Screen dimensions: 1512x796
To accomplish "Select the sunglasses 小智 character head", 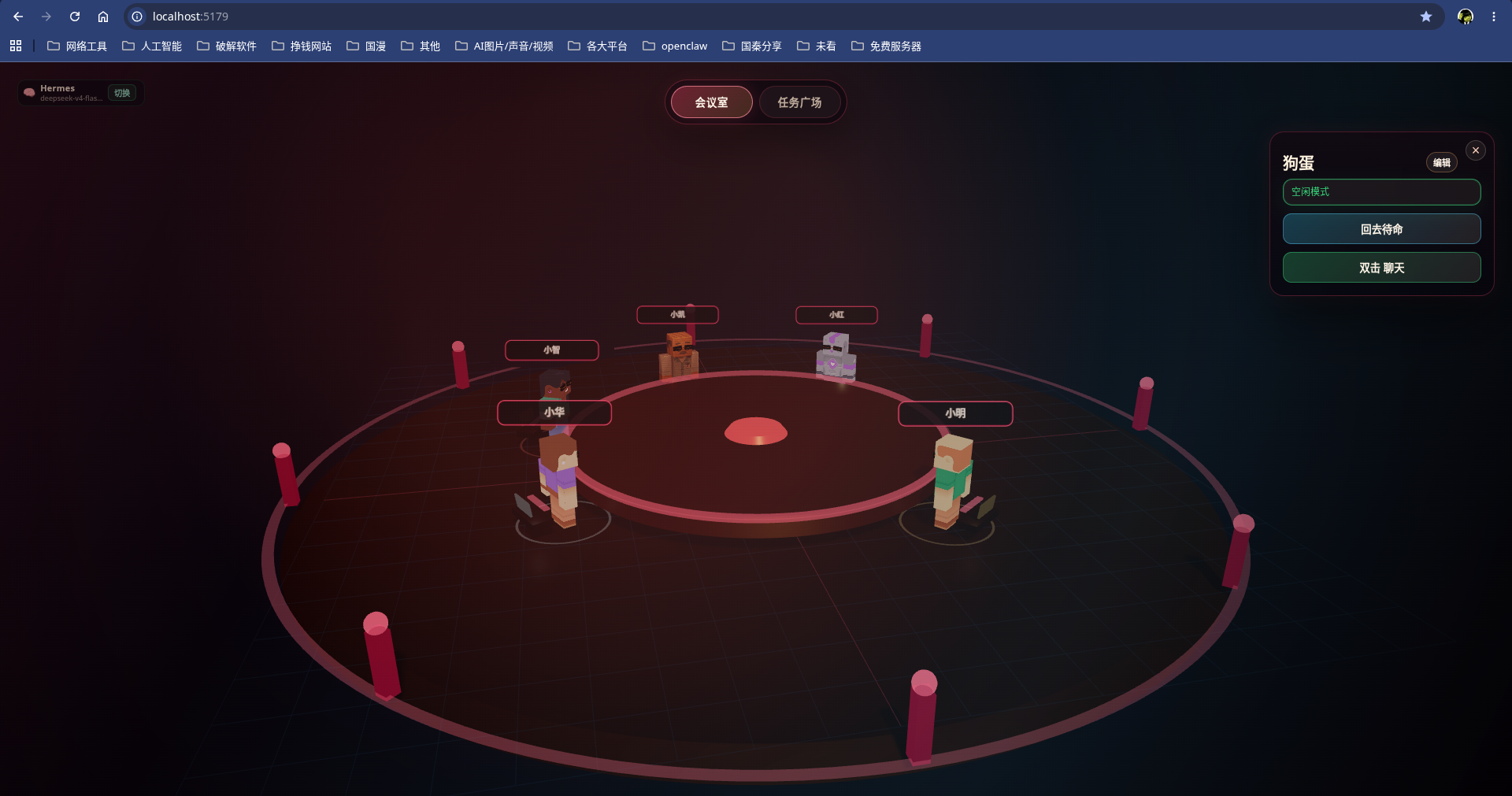I will 555,384.
